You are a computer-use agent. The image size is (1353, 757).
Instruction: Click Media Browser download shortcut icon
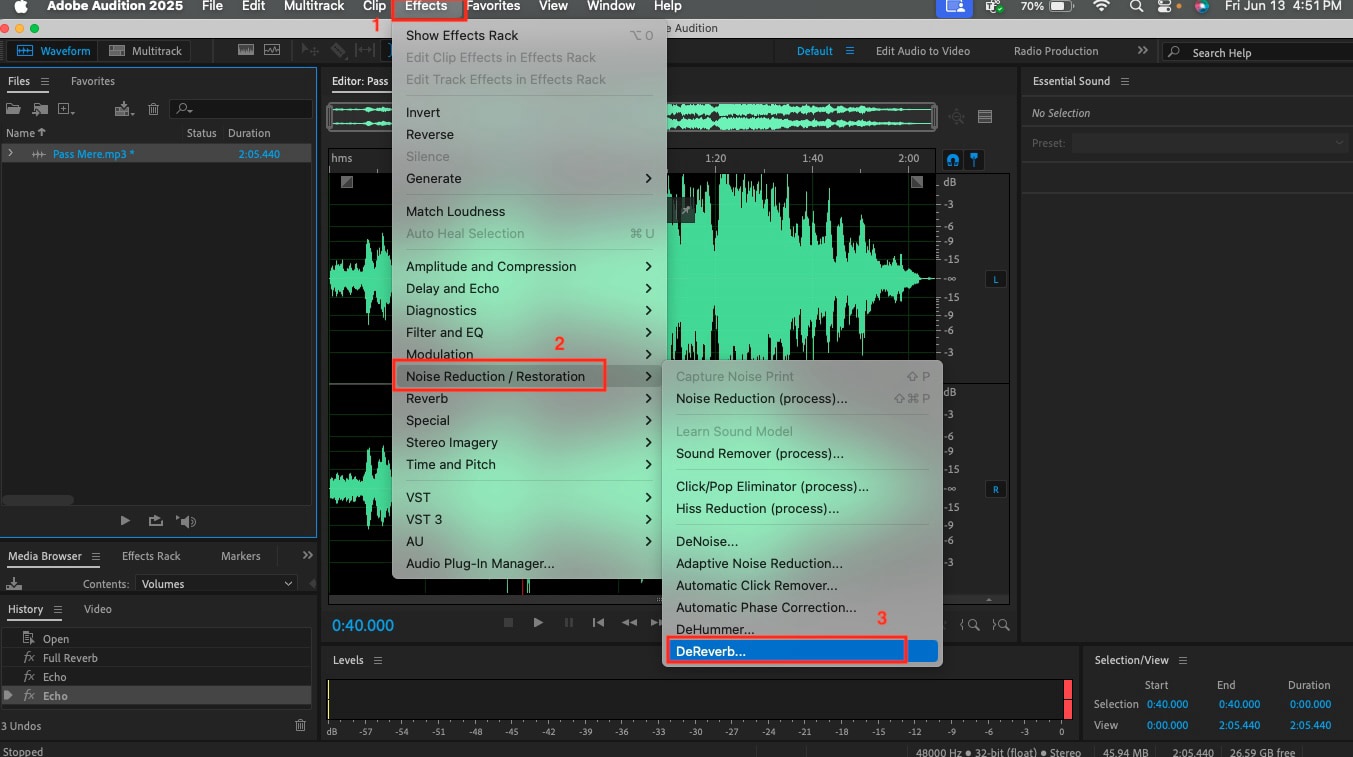[x=14, y=583]
